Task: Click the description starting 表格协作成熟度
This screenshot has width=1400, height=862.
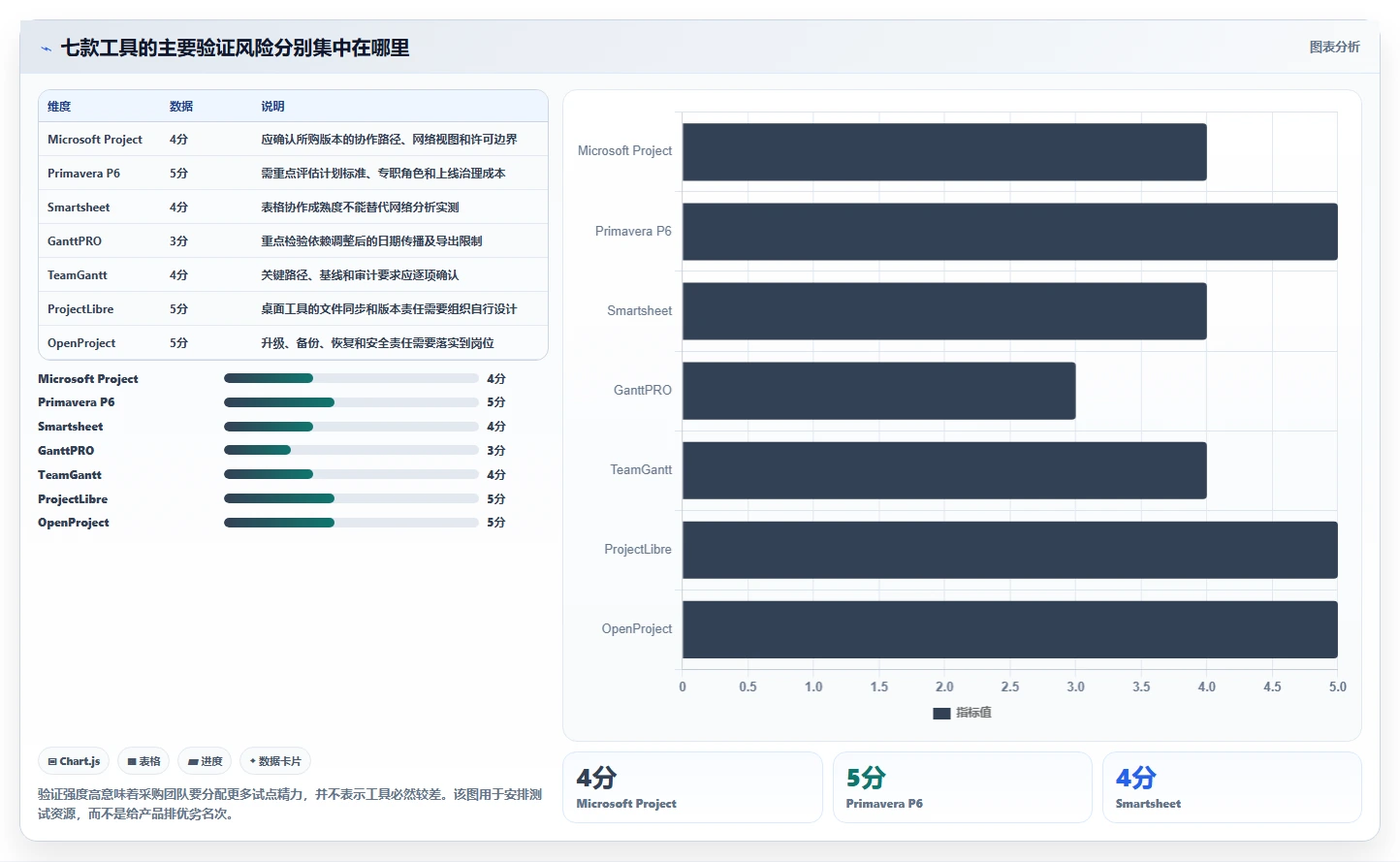Action: (360, 208)
